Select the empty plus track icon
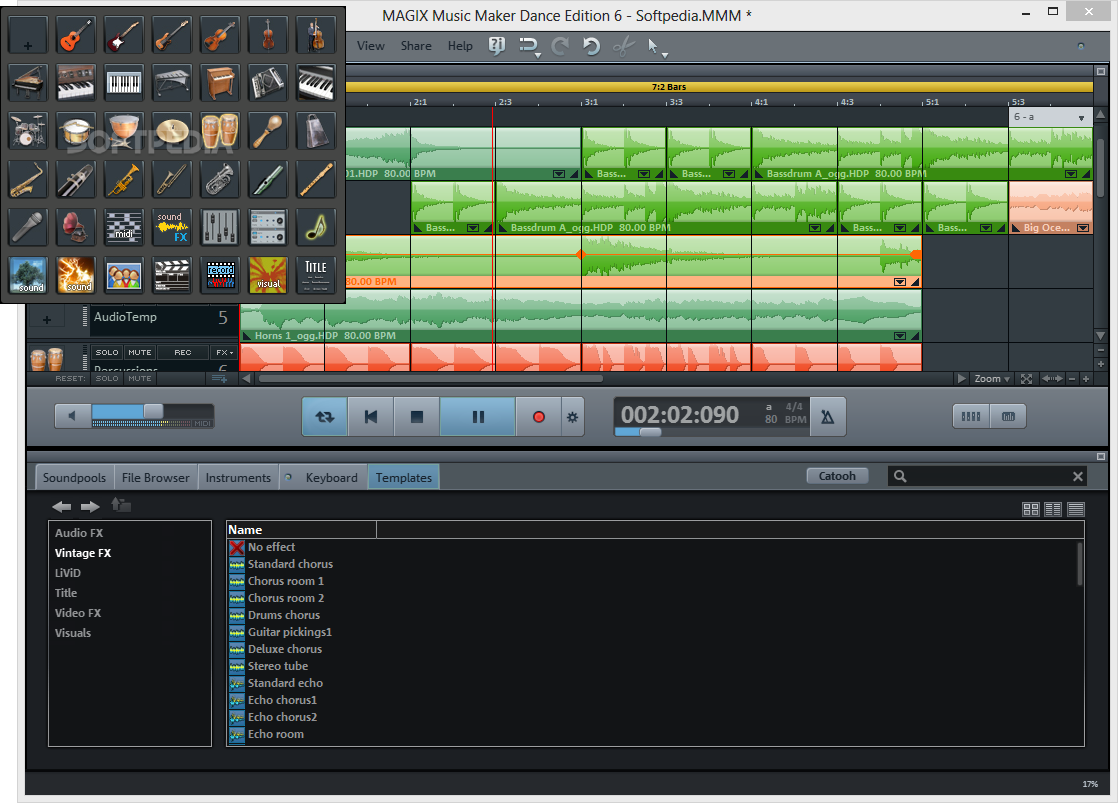The width and height of the screenshot is (1118, 803). 29,36
